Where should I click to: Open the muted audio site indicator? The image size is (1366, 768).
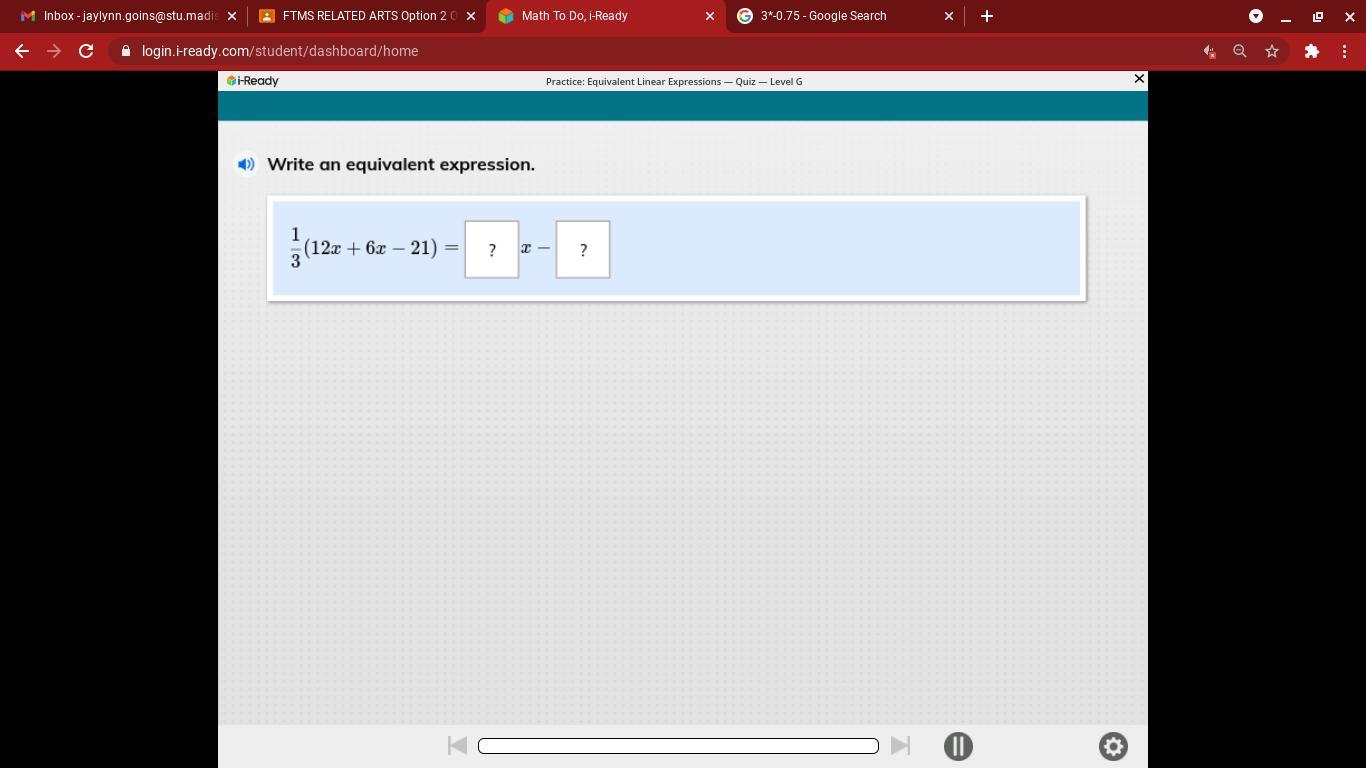(x=1209, y=51)
